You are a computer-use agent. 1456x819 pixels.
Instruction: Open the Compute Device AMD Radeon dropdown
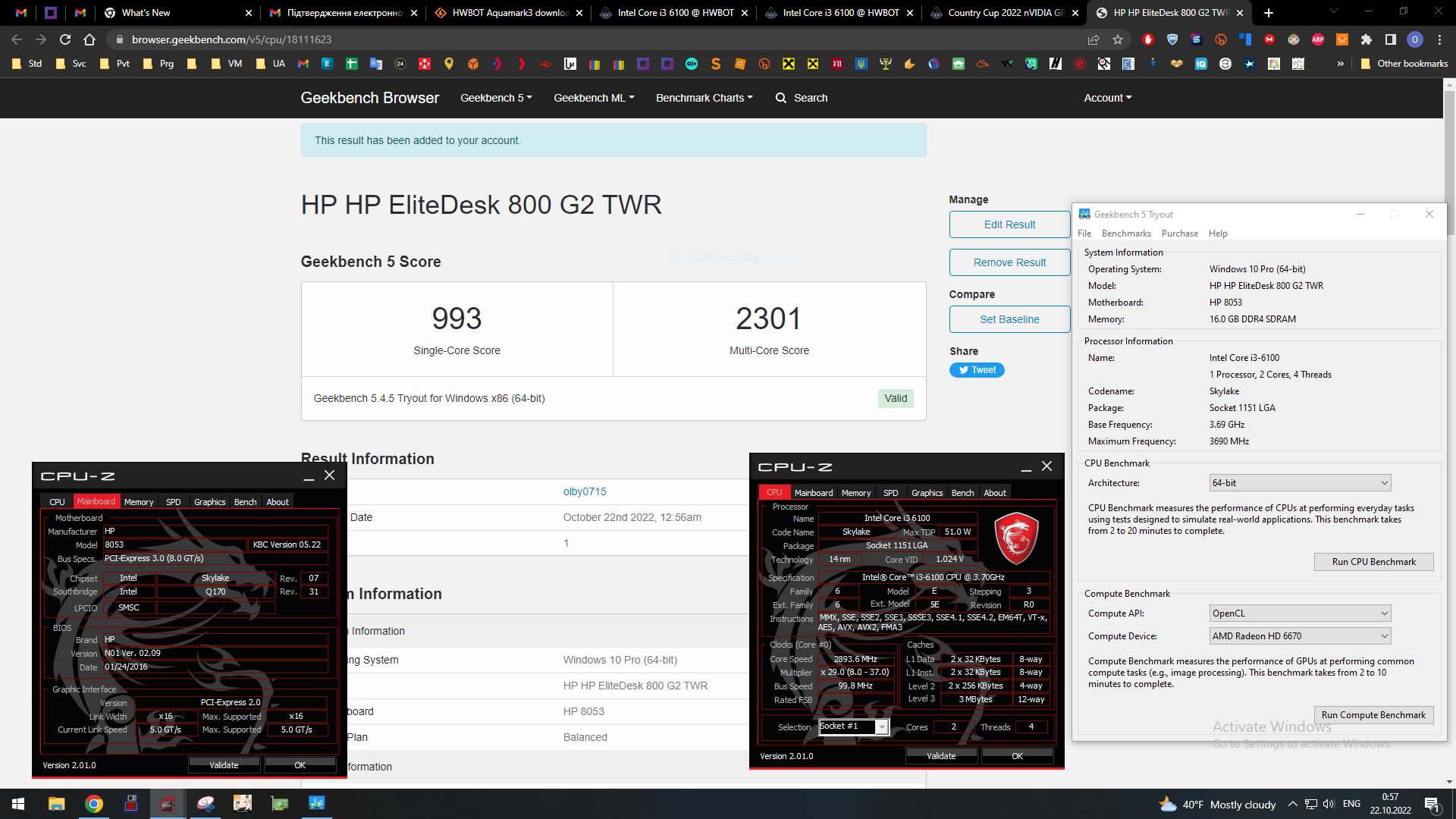tap(1300, 636)
